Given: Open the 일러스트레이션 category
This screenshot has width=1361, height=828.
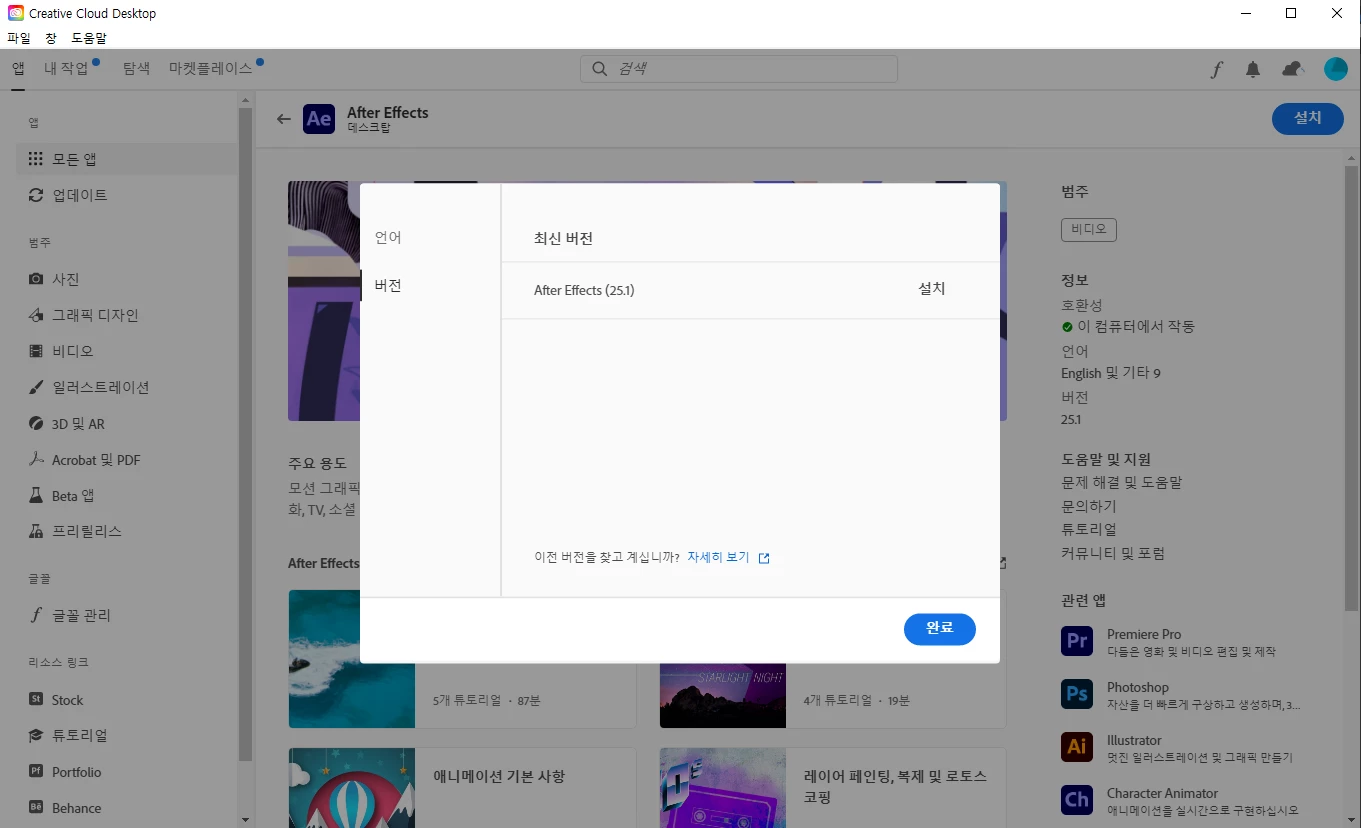Looking at the screenshot, I should click(126, 387).
